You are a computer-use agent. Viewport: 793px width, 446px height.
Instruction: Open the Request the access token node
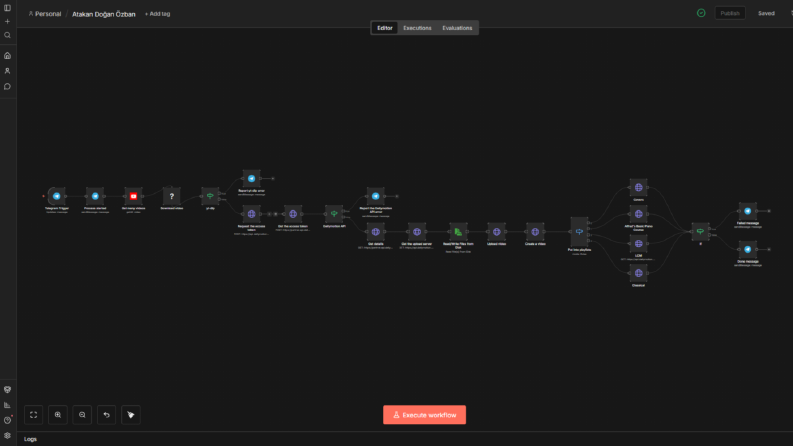pyautogui.click(x=251, y=214)
